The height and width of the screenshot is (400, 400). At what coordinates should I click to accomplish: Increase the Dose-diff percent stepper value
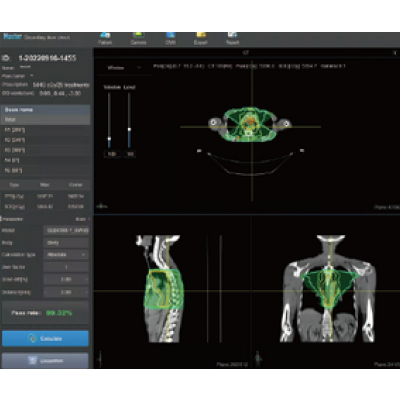pos(86,279)
